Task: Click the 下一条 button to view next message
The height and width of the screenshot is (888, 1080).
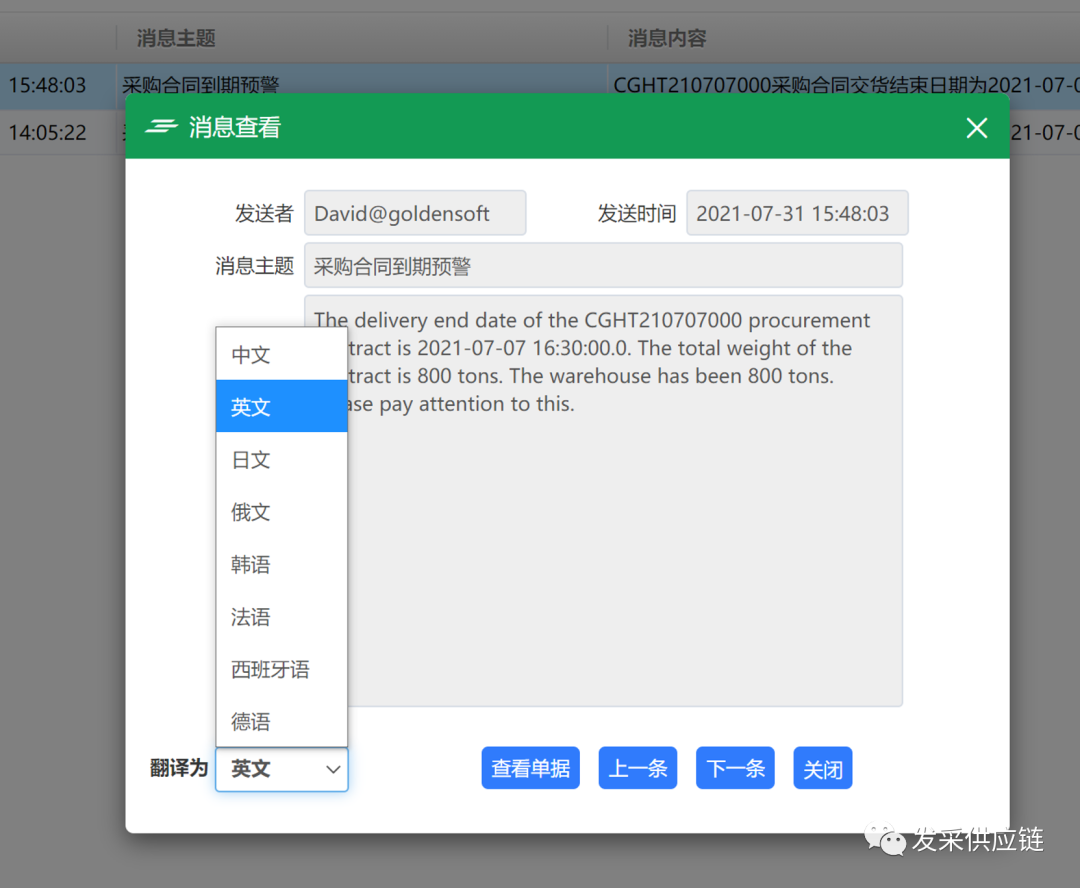Action: pos(735,768)
